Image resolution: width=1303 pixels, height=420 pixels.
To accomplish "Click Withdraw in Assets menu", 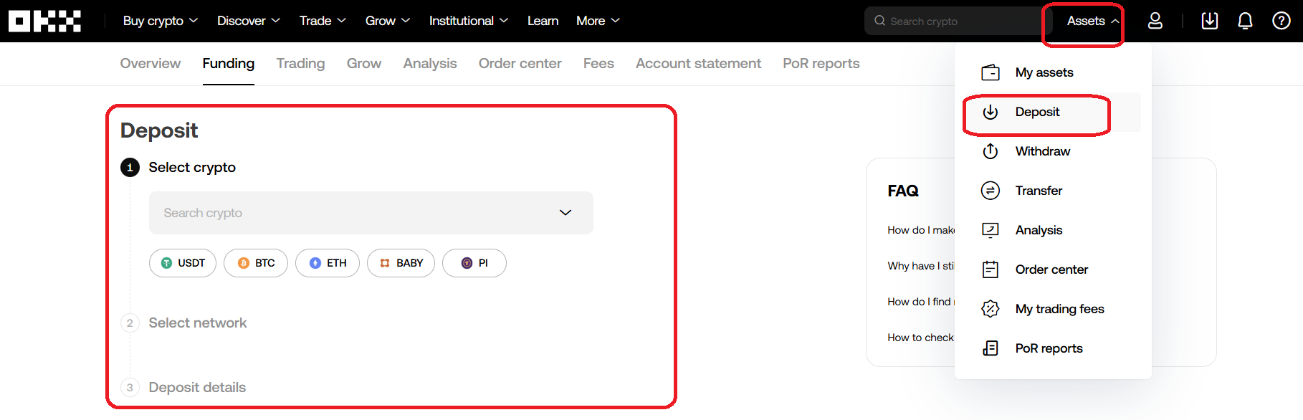I will coord(1042,151).
